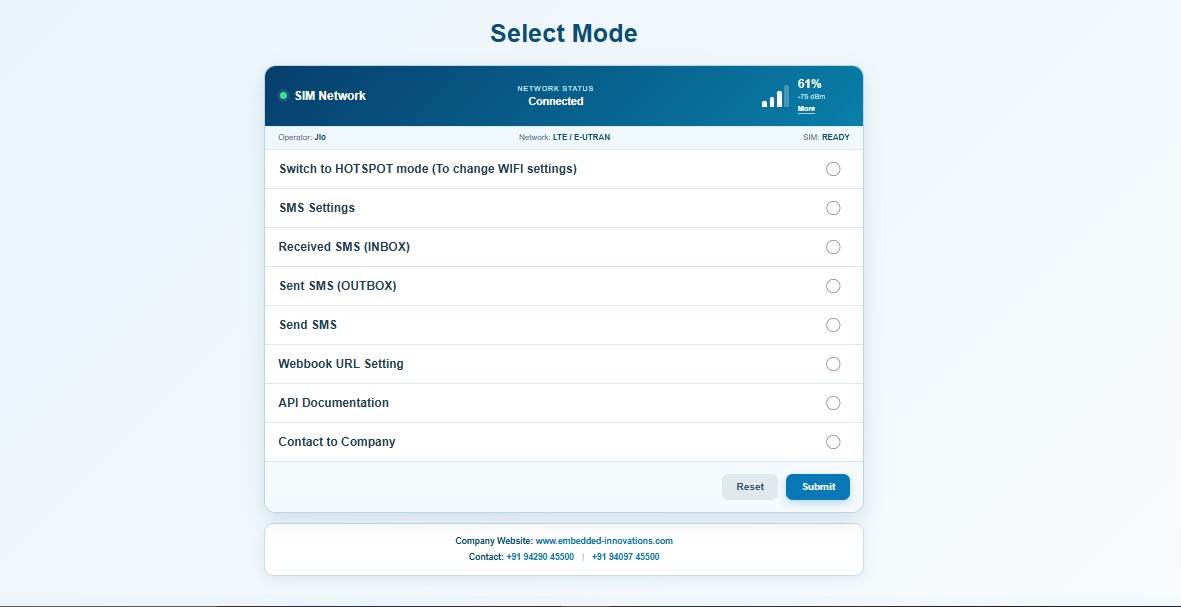
Task: Click the SIM: READY status entry
Action: pyautogui.click(x=826, y=138)
